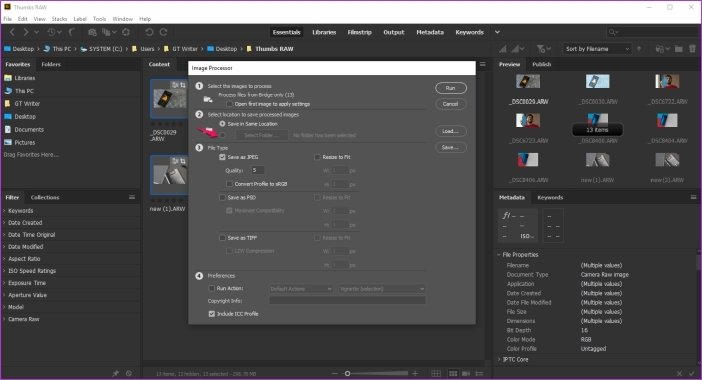Open the Tools menu
Viewport: 702px width, 380px height.
click(99, 19)
